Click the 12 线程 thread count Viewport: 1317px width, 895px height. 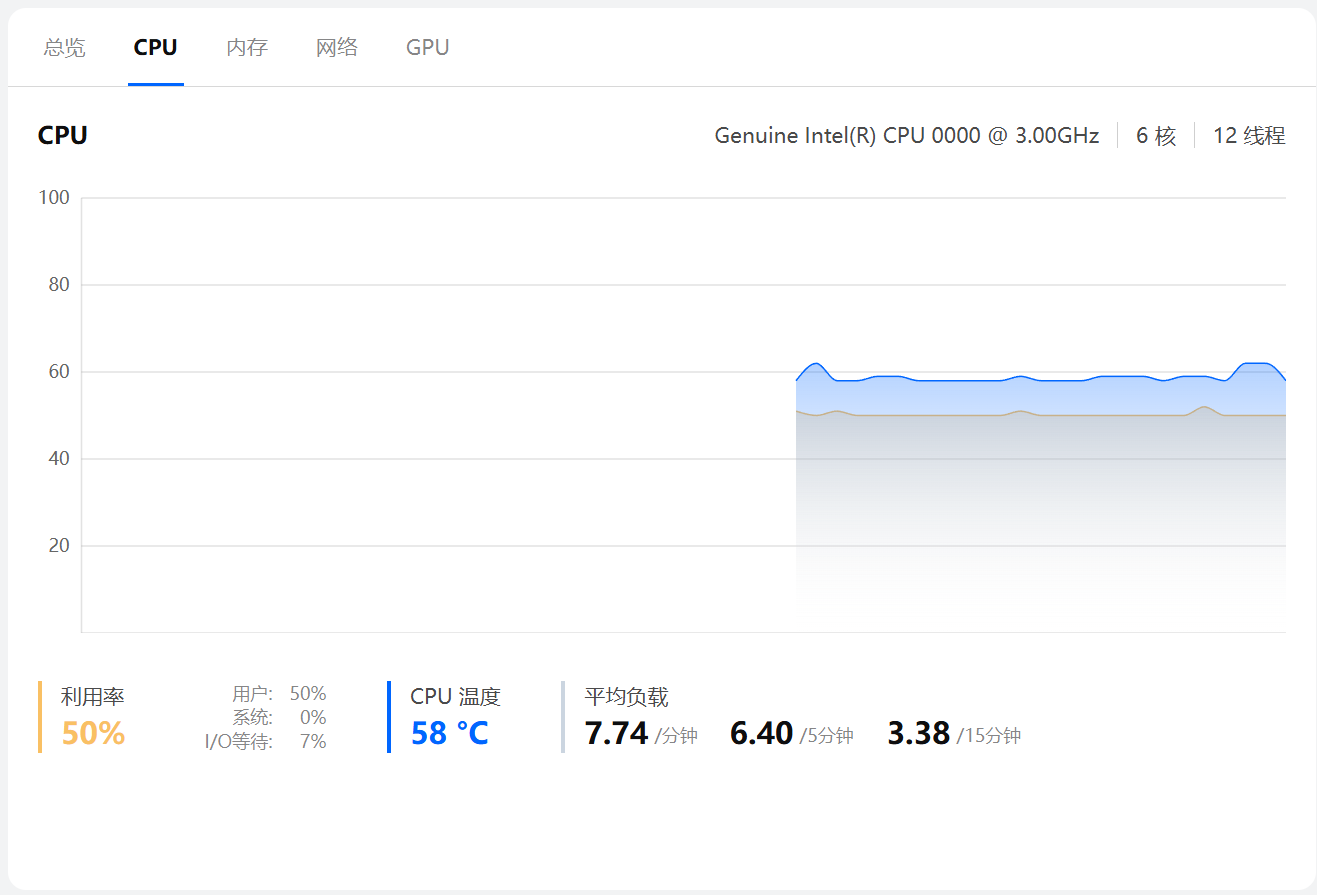(1249, 136)
